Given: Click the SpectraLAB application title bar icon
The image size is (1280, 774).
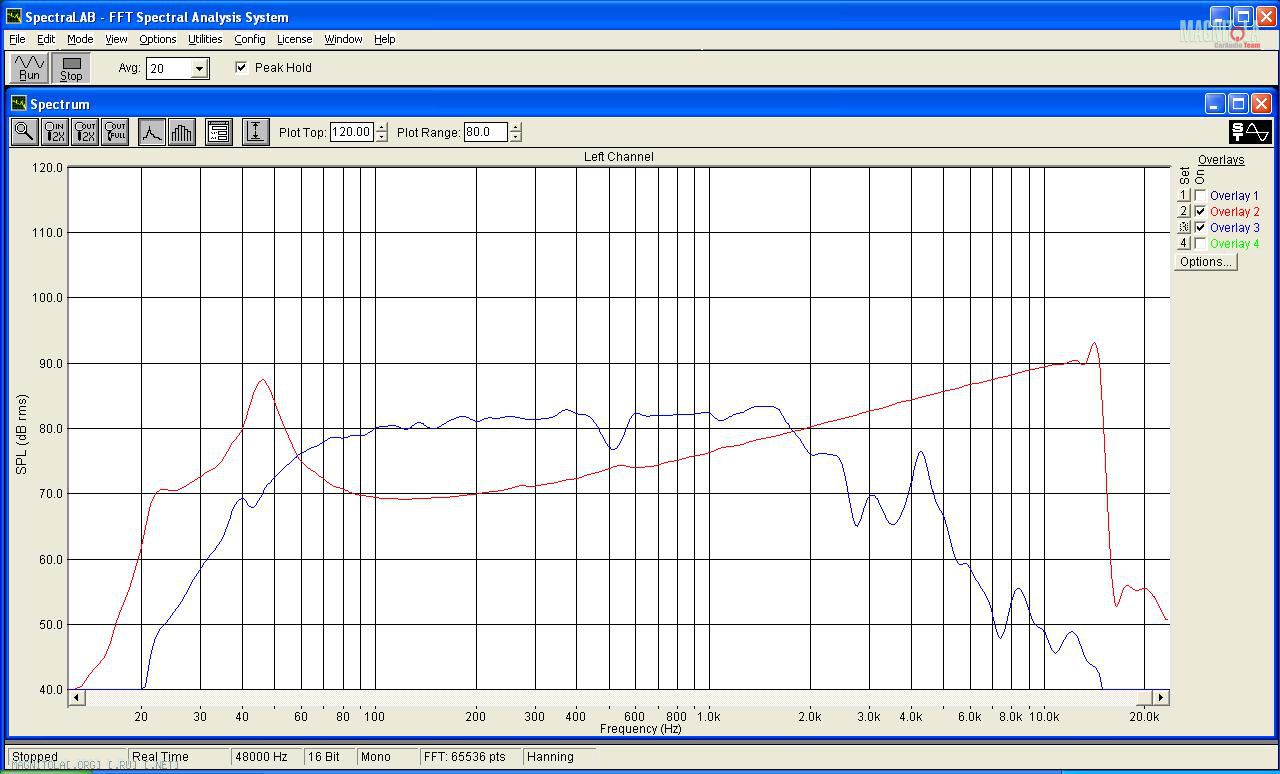Looking at the screenshot, I should tap(13, 17).
